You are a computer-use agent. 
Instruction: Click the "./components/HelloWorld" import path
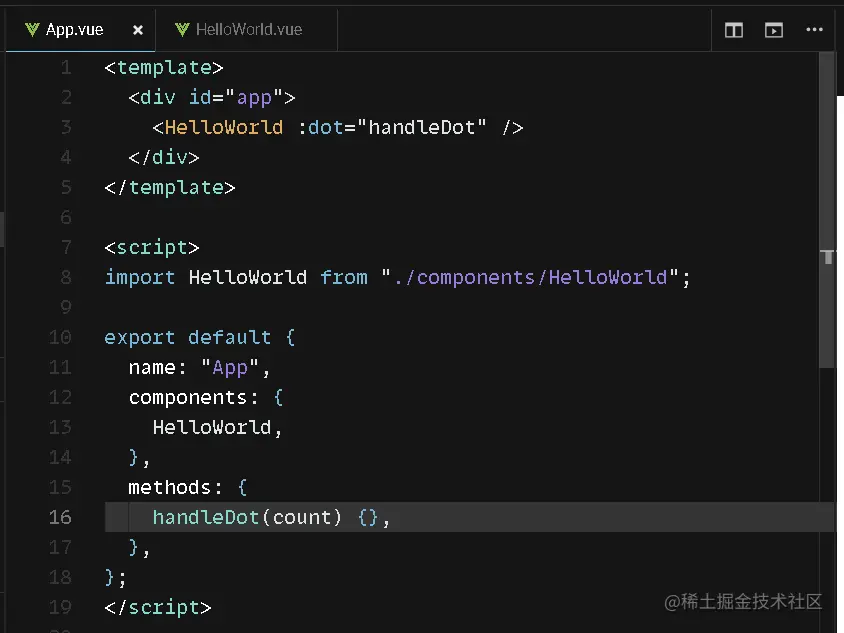pyautogui.click(x=530, y=277)
